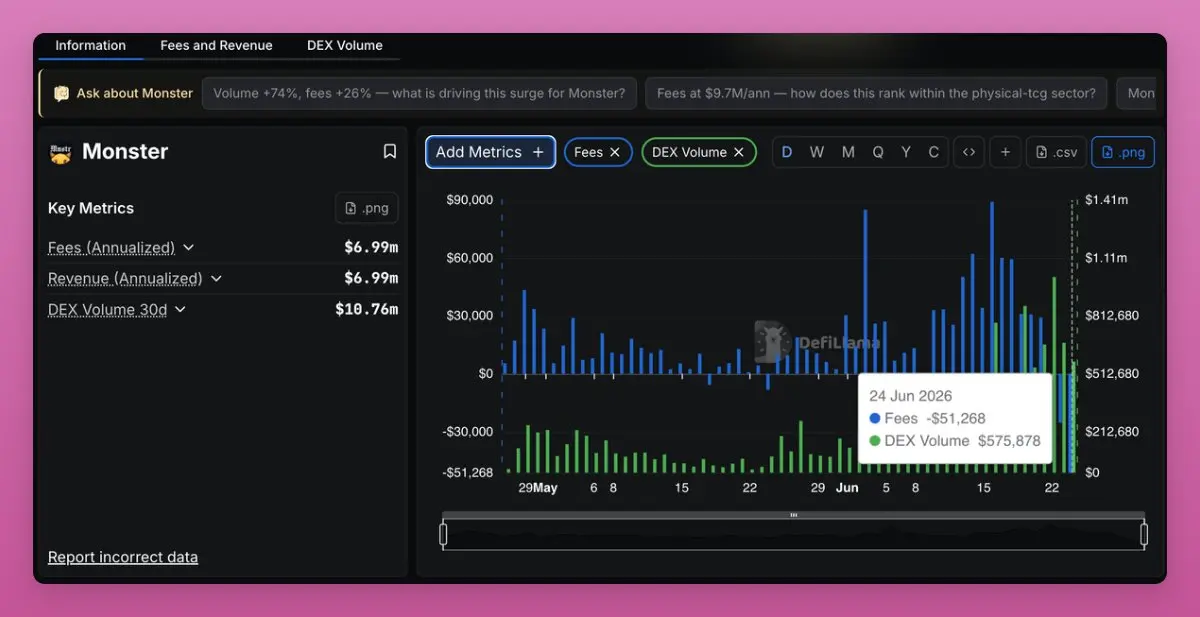Remove the Fees metric chip
This screenshot has height=617, width=1200.
click(615, 152)
